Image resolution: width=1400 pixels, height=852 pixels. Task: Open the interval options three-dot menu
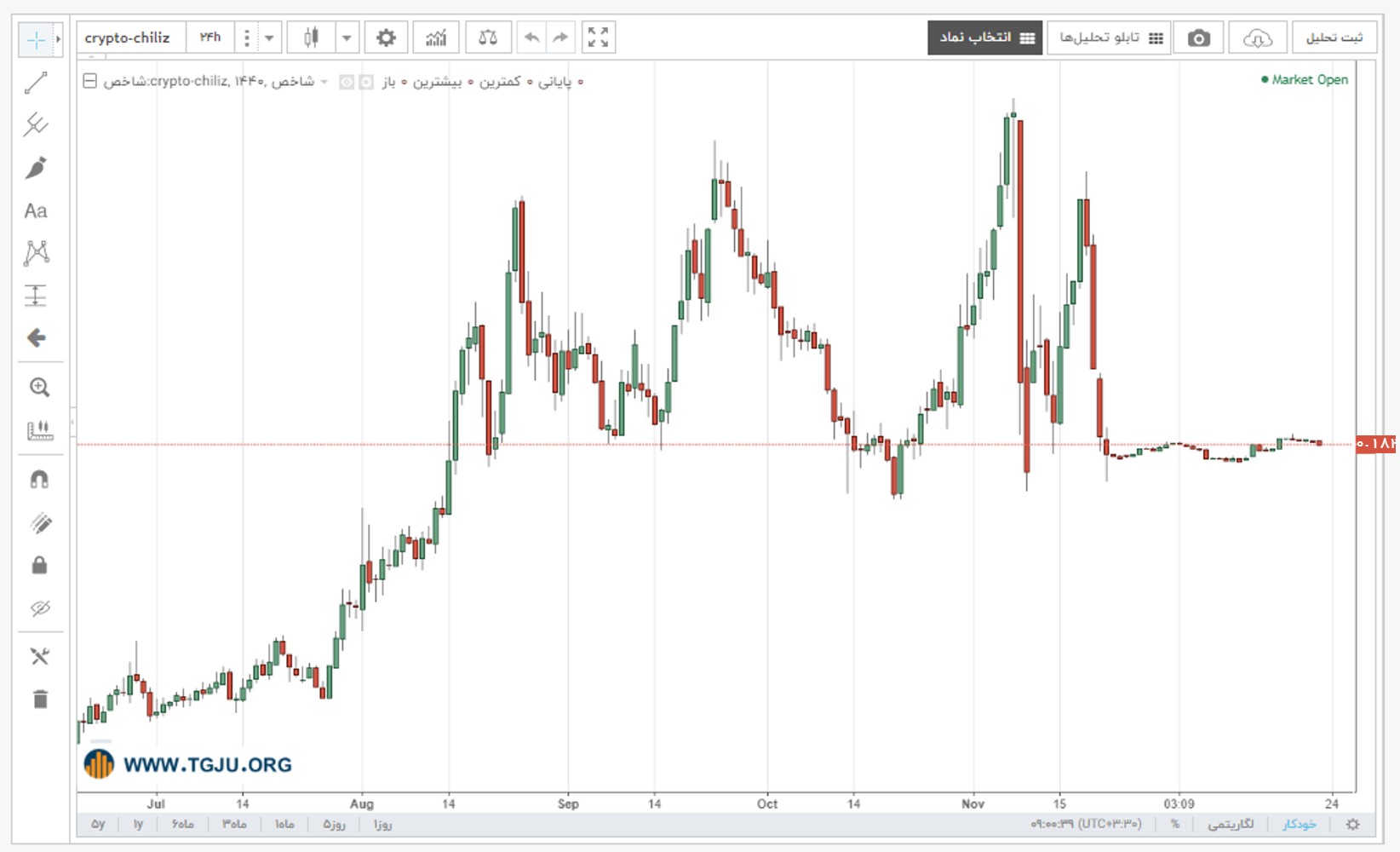tap(246, 37)
